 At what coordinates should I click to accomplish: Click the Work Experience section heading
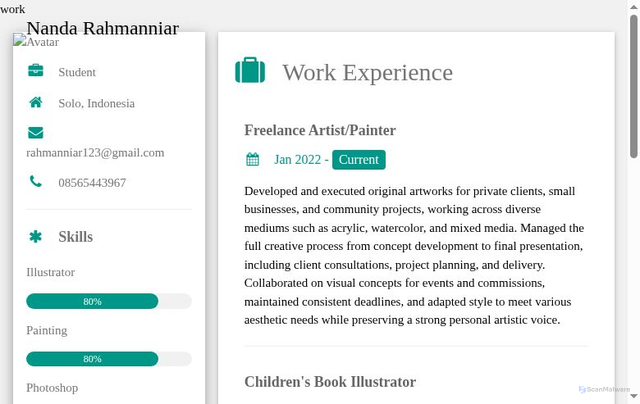pos(367,72)
